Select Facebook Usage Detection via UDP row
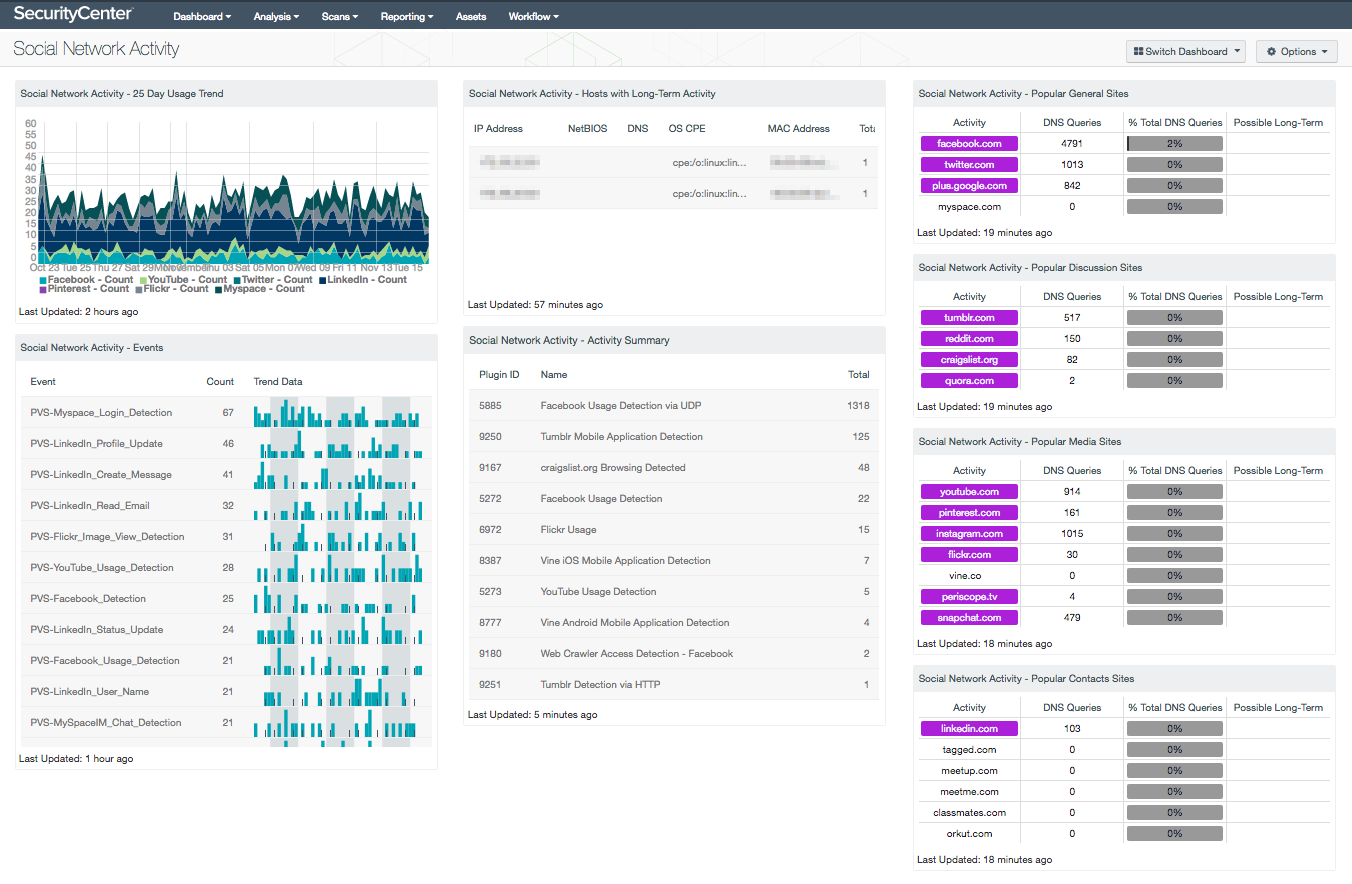Image resolution: width=1352 pixels, height=884 pixels. tap(674, 406)
